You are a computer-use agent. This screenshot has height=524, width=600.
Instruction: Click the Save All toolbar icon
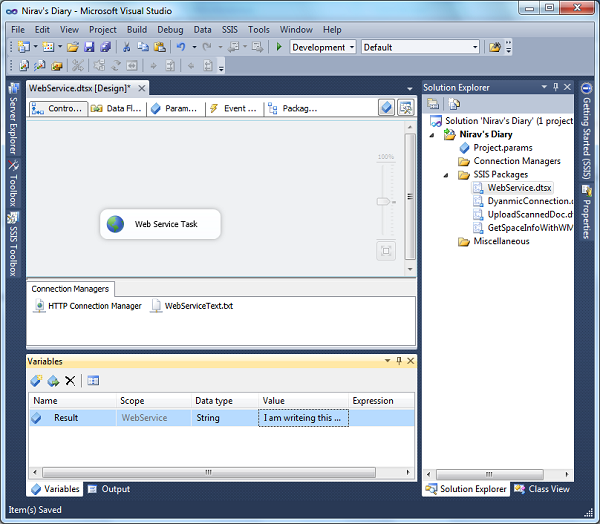[104, 47]
